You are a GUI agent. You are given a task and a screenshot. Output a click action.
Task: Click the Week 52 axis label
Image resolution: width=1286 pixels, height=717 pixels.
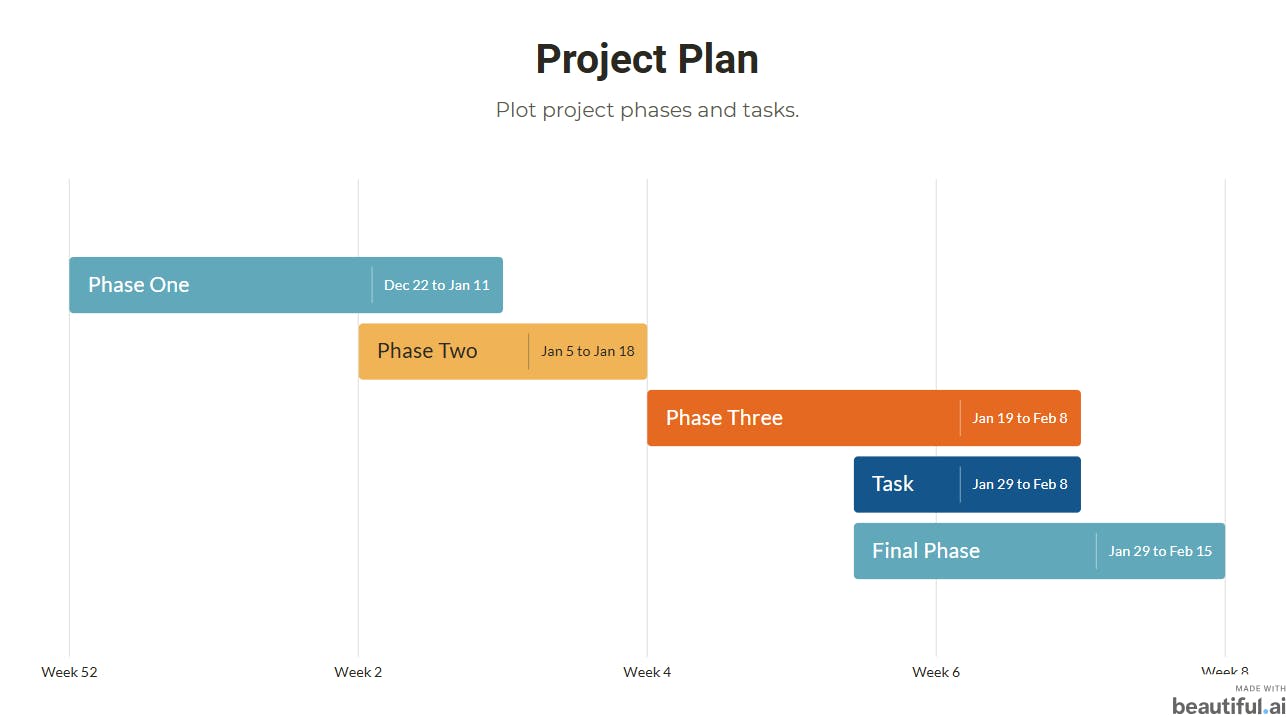point(70,672)
